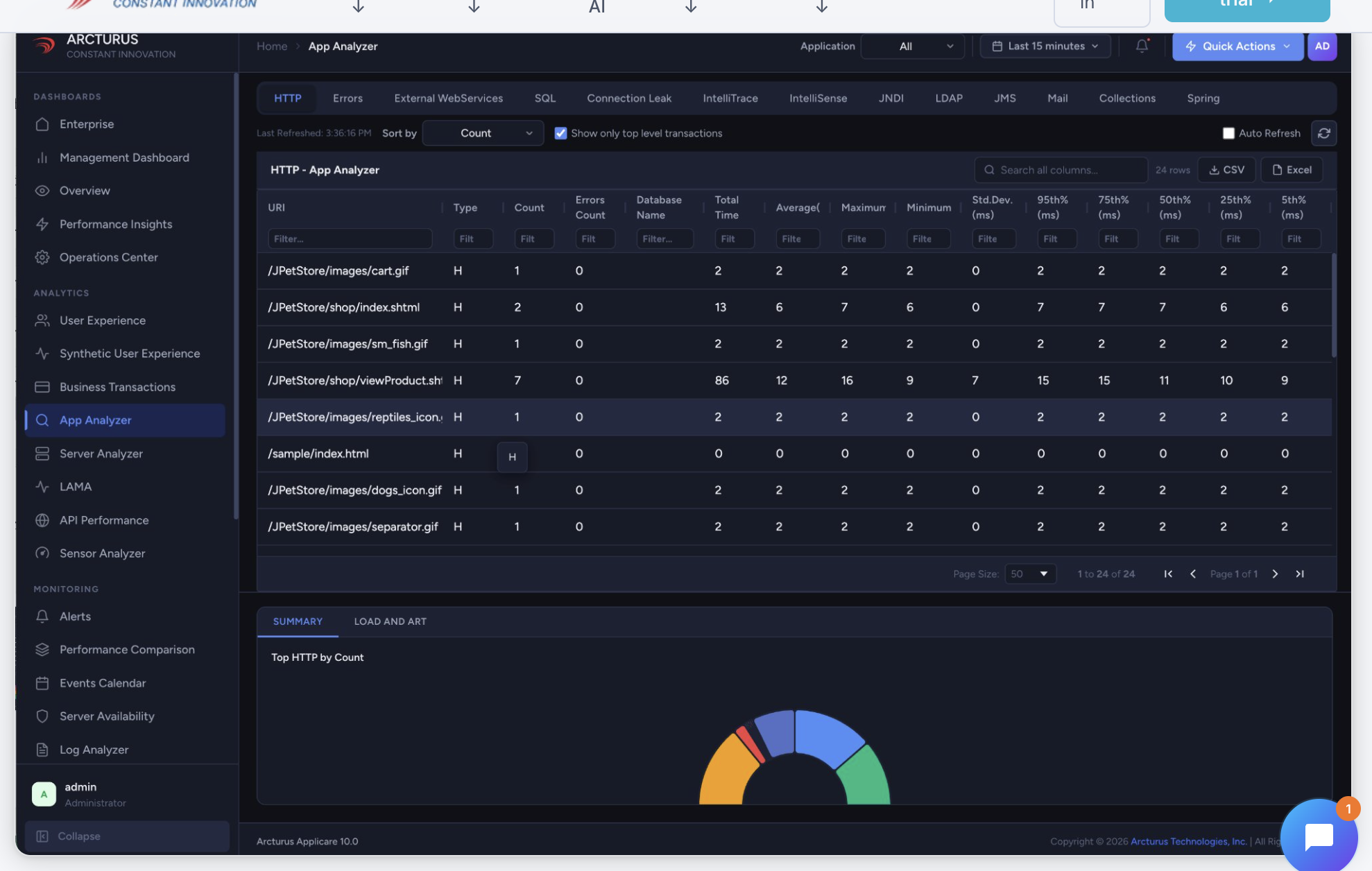1372x871 pixels.
Task: Click the Errors Count column header
Action: tap(590, 207)
